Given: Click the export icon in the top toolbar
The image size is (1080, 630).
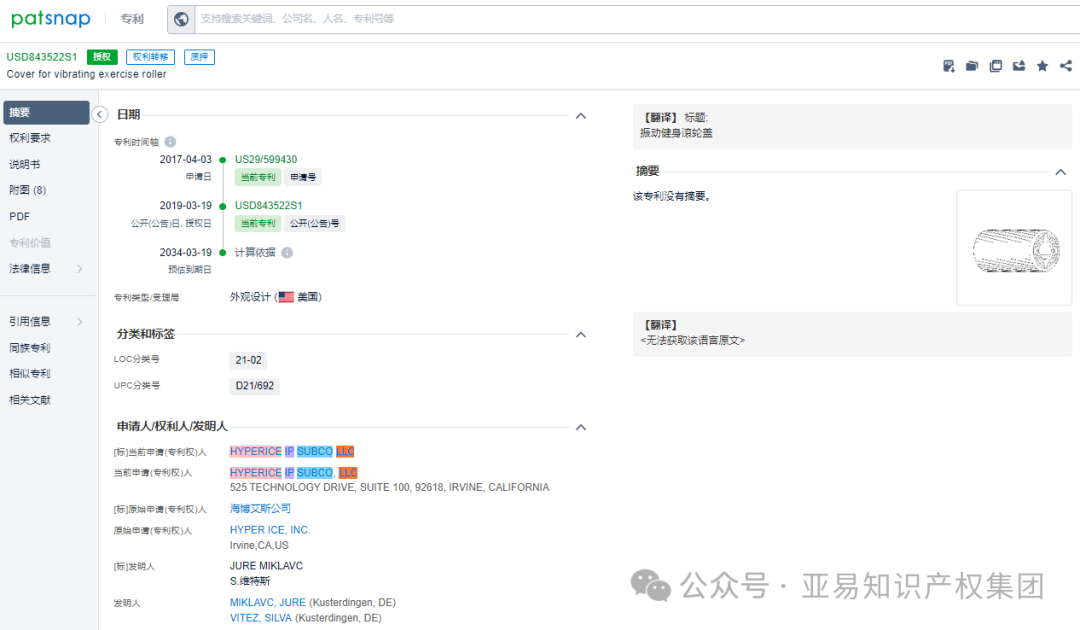Looking at the screenshot, I should click(1019, 65).
